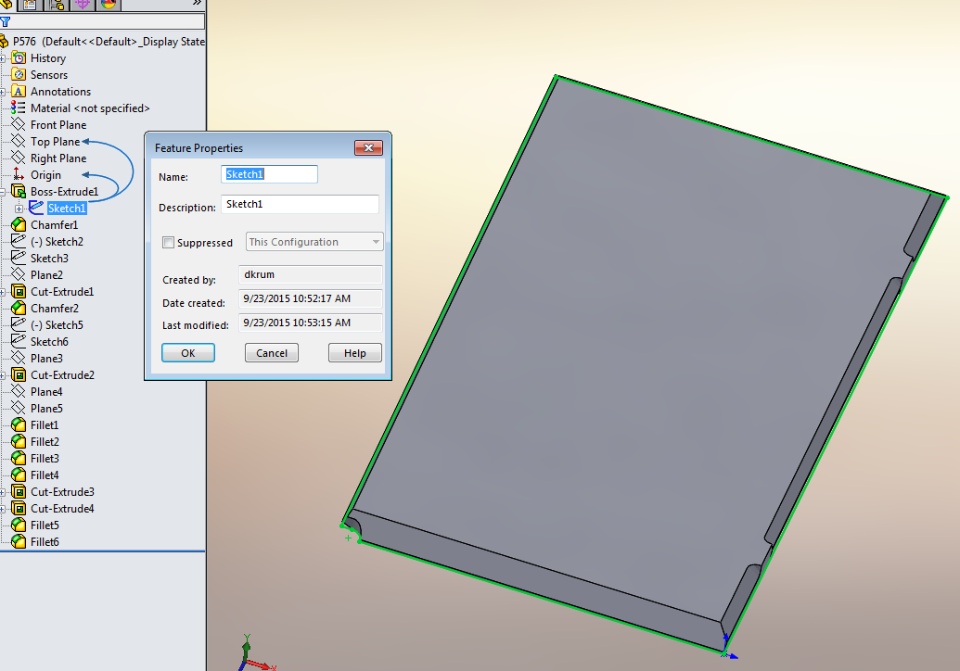
Task: Select Fillet5 in the tree
Action: pos(45,525)
